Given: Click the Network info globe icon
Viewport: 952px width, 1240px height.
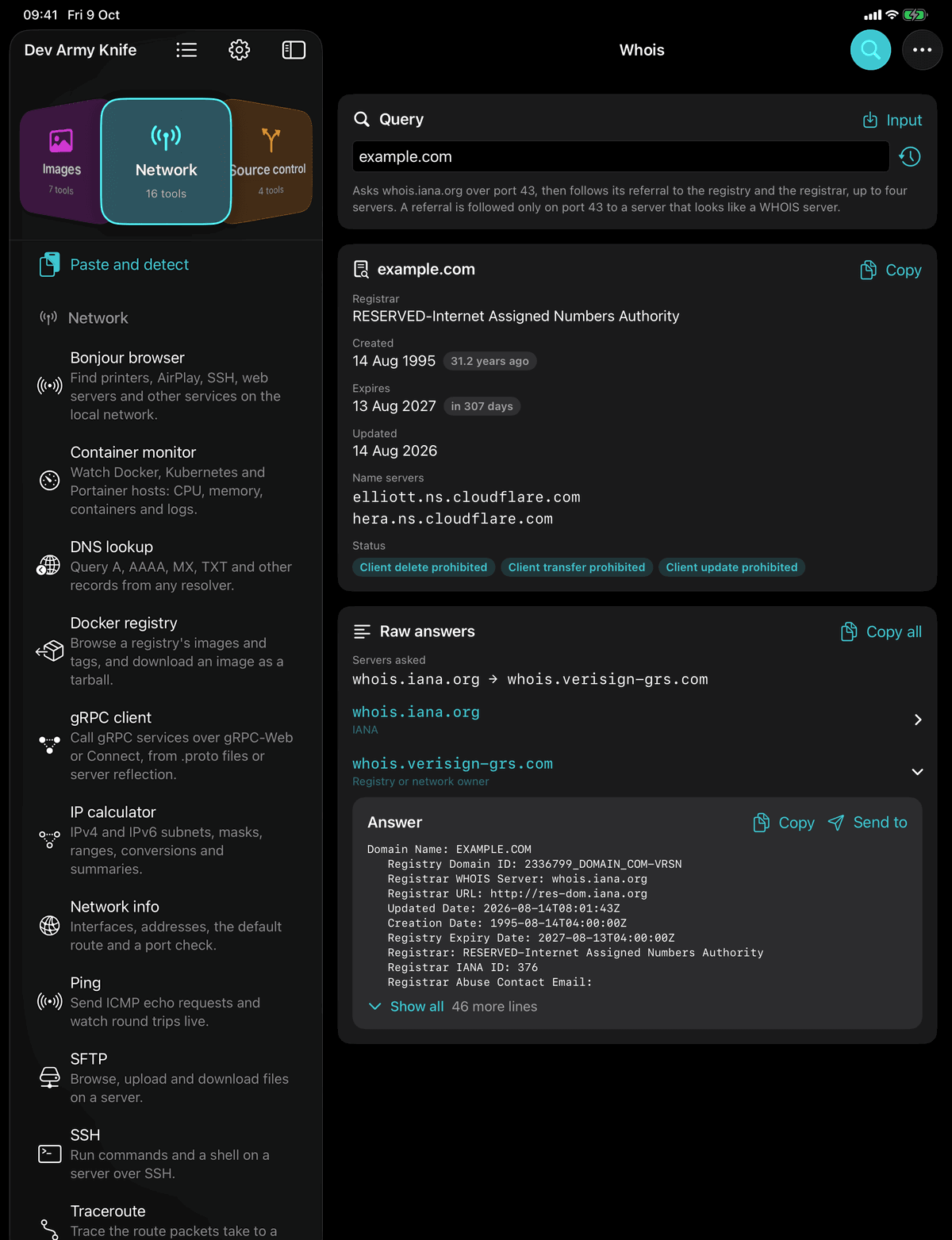Looking at the screenshot, I should pos(49,925).
